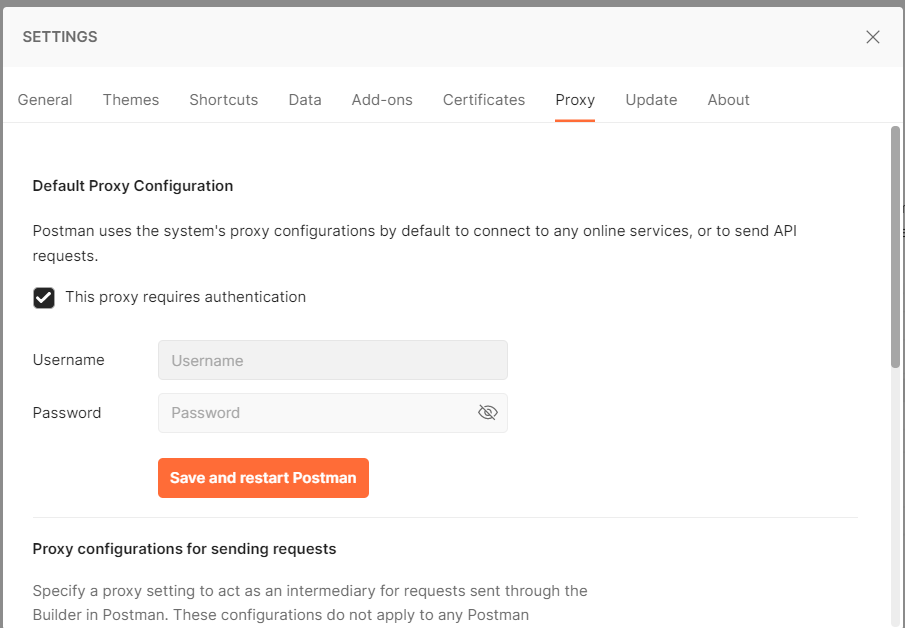
Task: Click the Password field label
Action: click(x=67, y=413)
